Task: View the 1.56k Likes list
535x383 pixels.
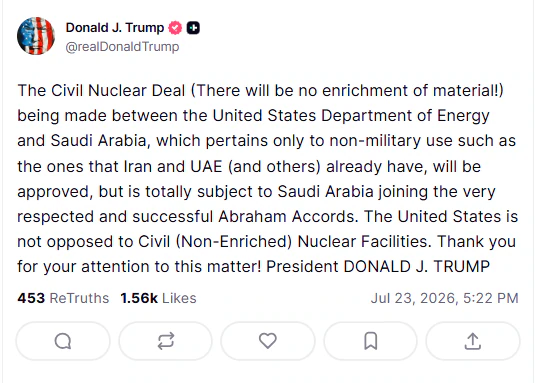Action: point(158,298)
